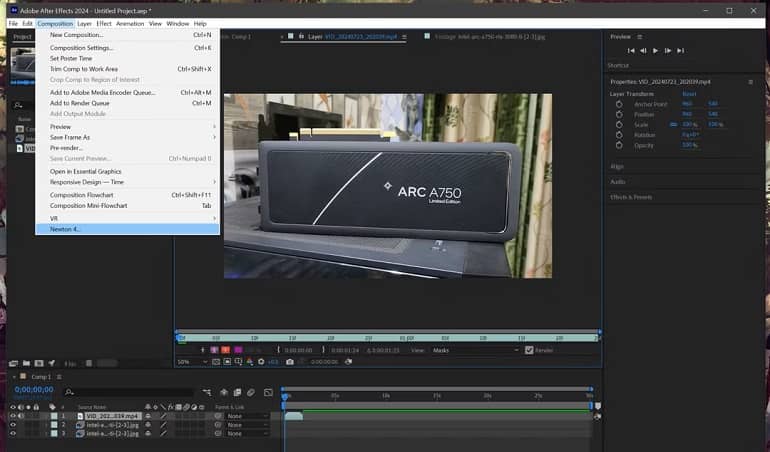The width and height of the screenshot is (770, 452).
Task: Click New Folder icon in Project panel
Action: pos(26,364)
